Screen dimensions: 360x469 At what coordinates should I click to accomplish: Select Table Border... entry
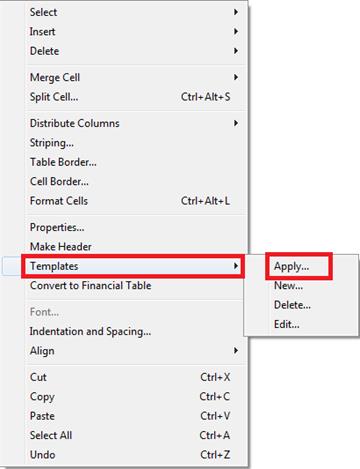(x=133, y=162)
